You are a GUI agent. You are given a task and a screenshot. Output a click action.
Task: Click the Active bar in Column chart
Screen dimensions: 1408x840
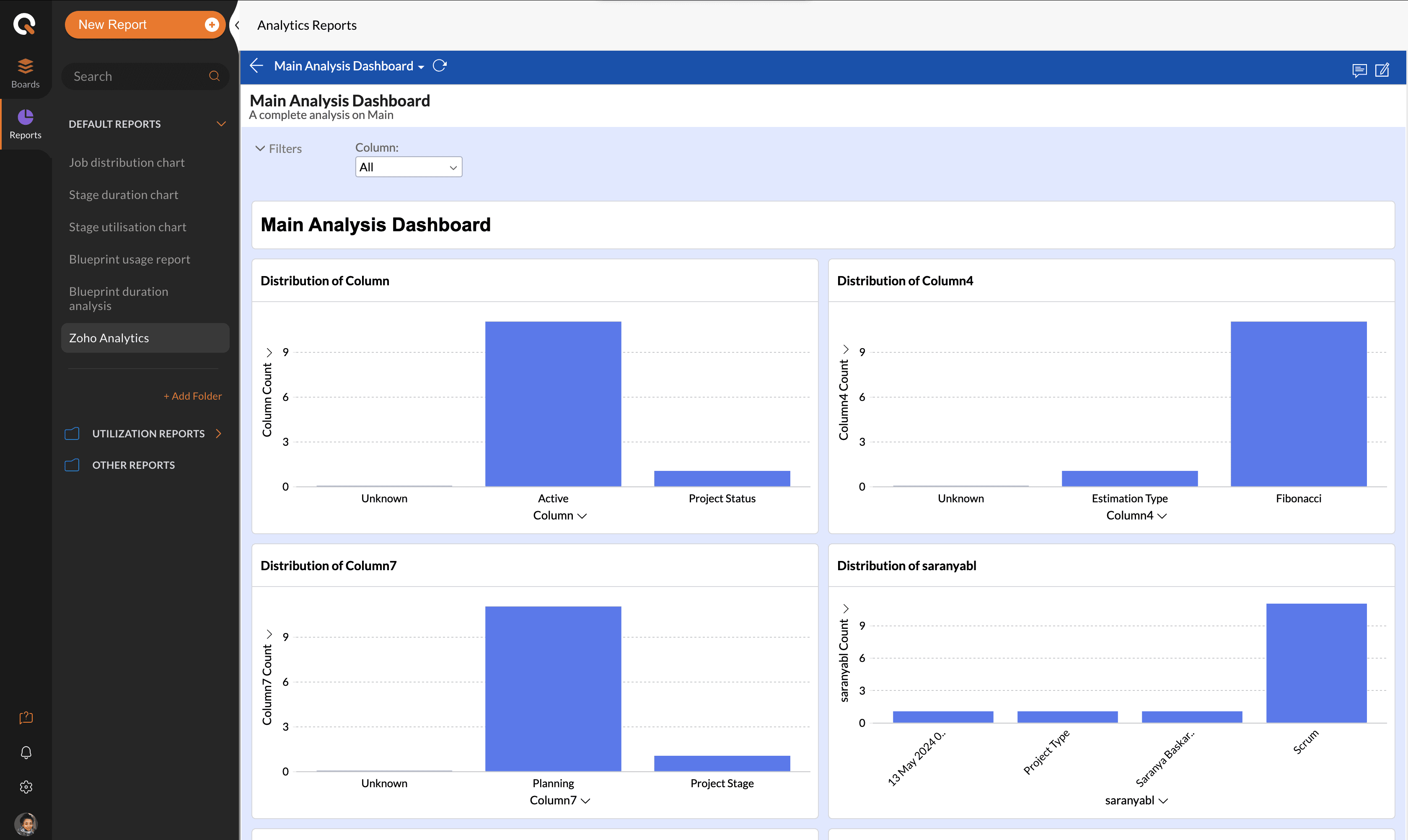click(x=553, y=403)
